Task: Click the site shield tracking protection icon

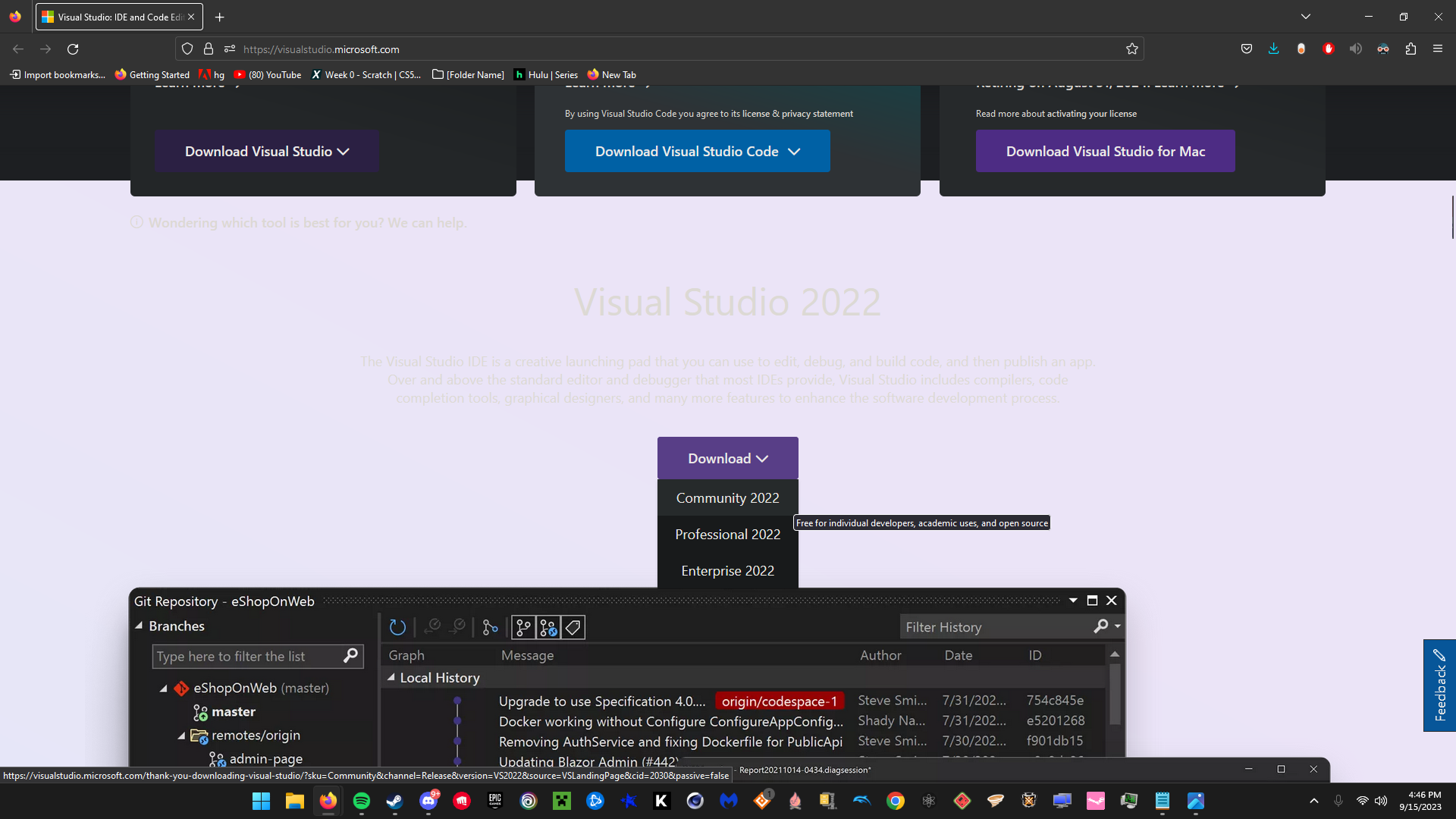Action: tap(187, 49)
